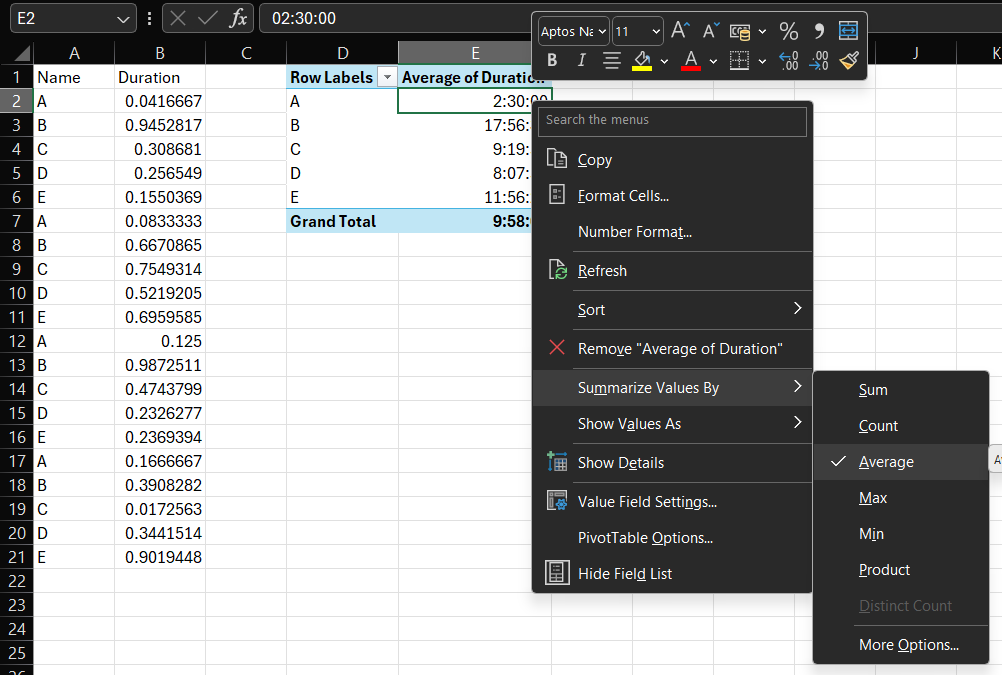Apply the yellow fill color
This screenshot has height=675, width=1002.
(x=642, y=61)
